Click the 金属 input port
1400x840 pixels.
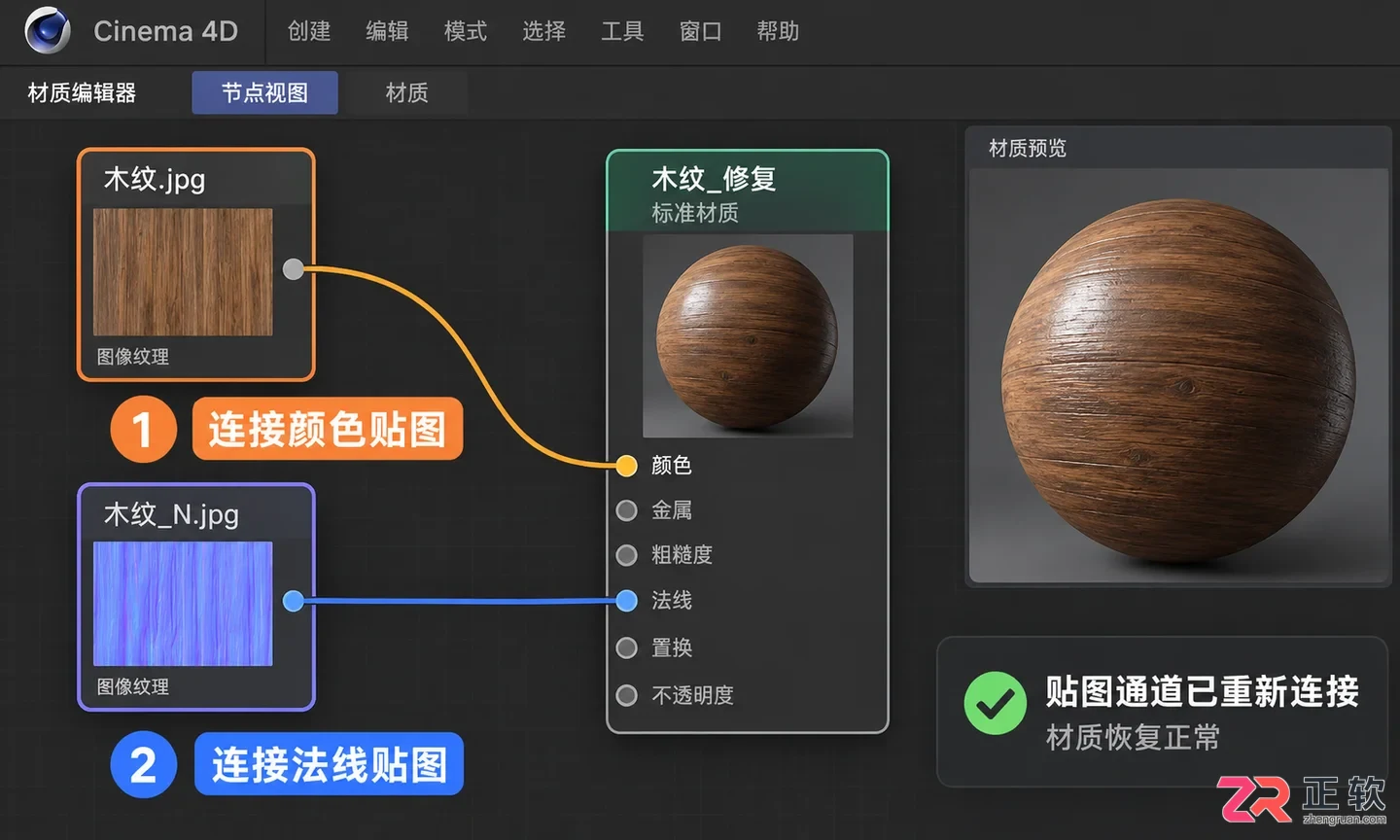627,509
